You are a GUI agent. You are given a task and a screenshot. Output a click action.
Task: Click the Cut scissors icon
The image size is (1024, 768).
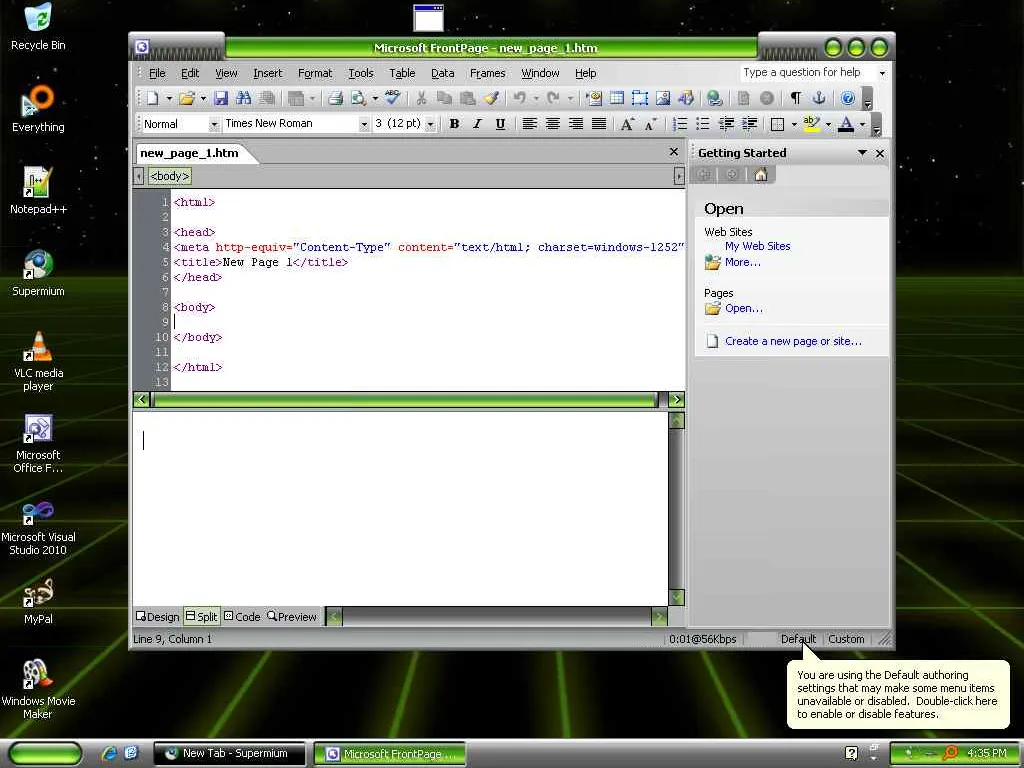(x=421, y=99)
